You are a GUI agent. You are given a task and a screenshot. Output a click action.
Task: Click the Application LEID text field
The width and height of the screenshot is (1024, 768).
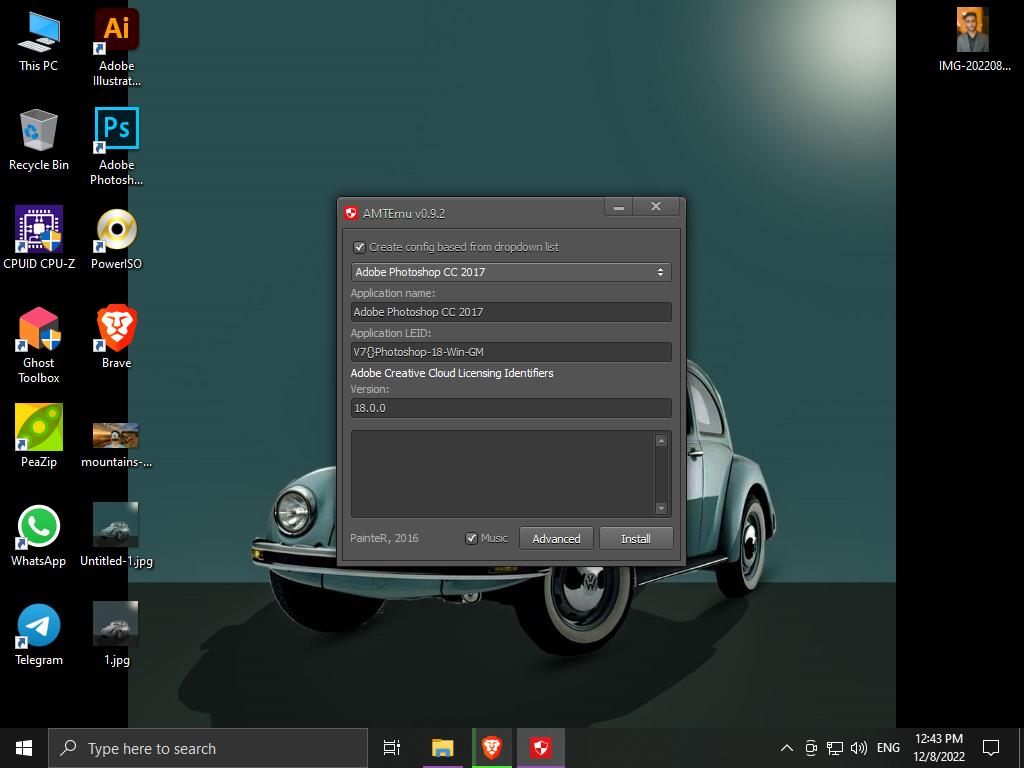[510, 352]
